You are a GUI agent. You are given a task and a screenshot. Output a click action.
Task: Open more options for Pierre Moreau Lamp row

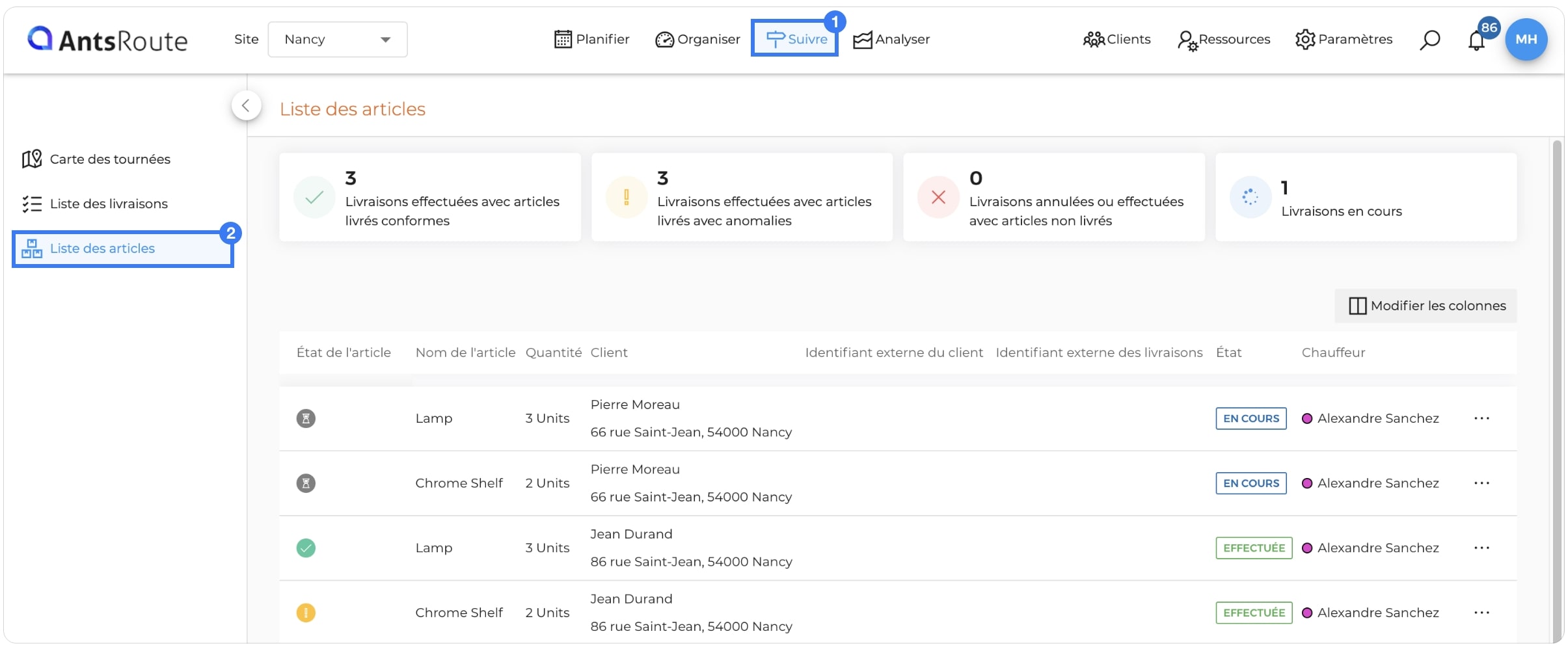point(1481,418)
